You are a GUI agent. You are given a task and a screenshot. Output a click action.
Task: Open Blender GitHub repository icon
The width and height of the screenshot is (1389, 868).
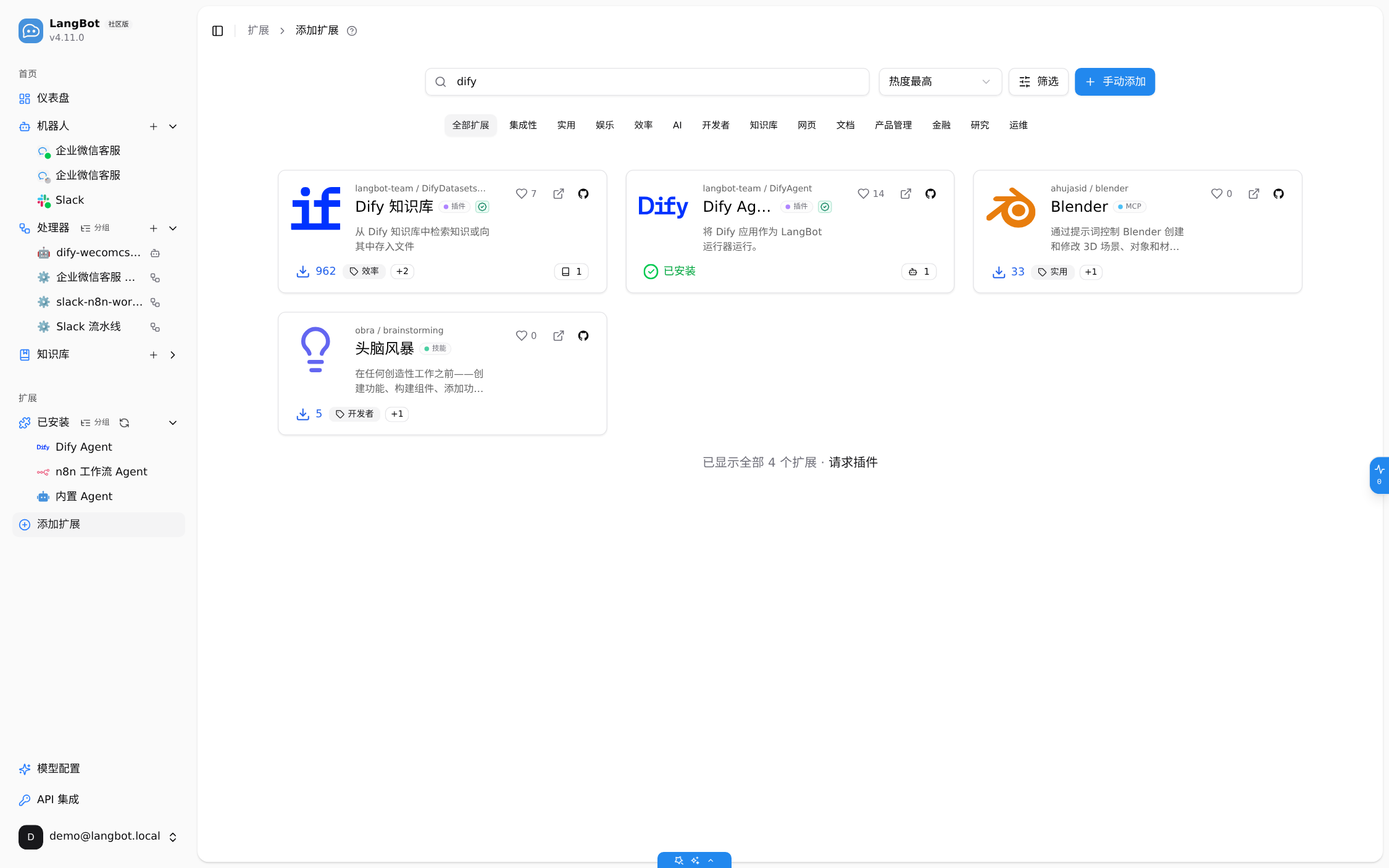pos(1278,194)
